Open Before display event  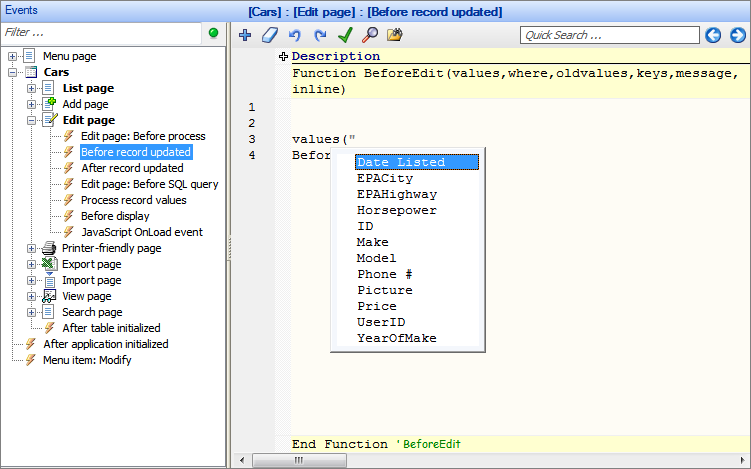pos(115,216)
